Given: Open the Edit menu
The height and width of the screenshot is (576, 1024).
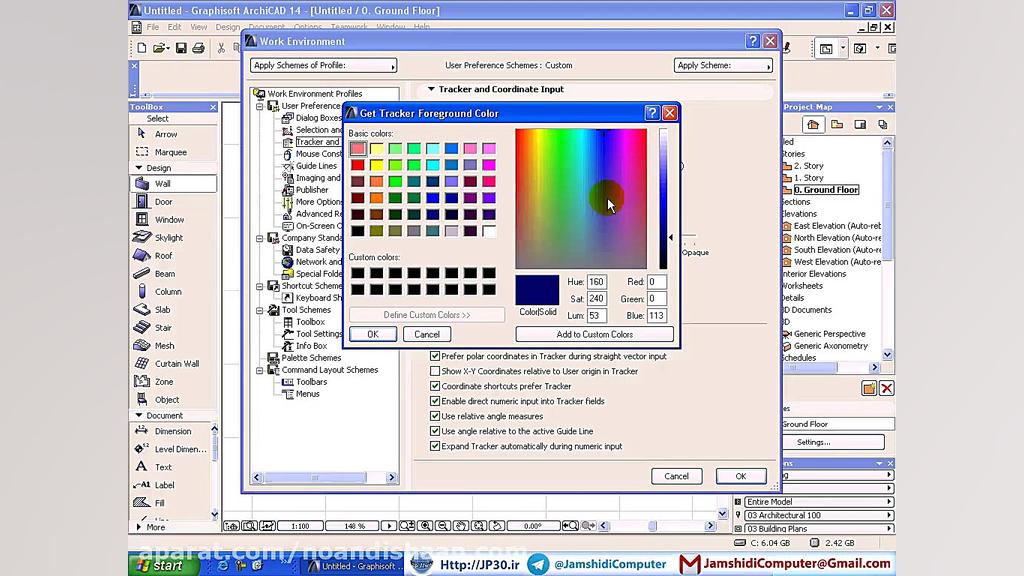Looking at the screenshot, I should pyautogui.click(x=174, y=27).
